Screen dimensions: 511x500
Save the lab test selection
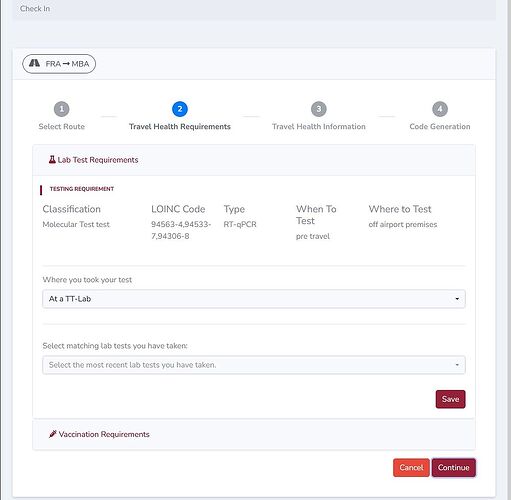coord(450,399)
